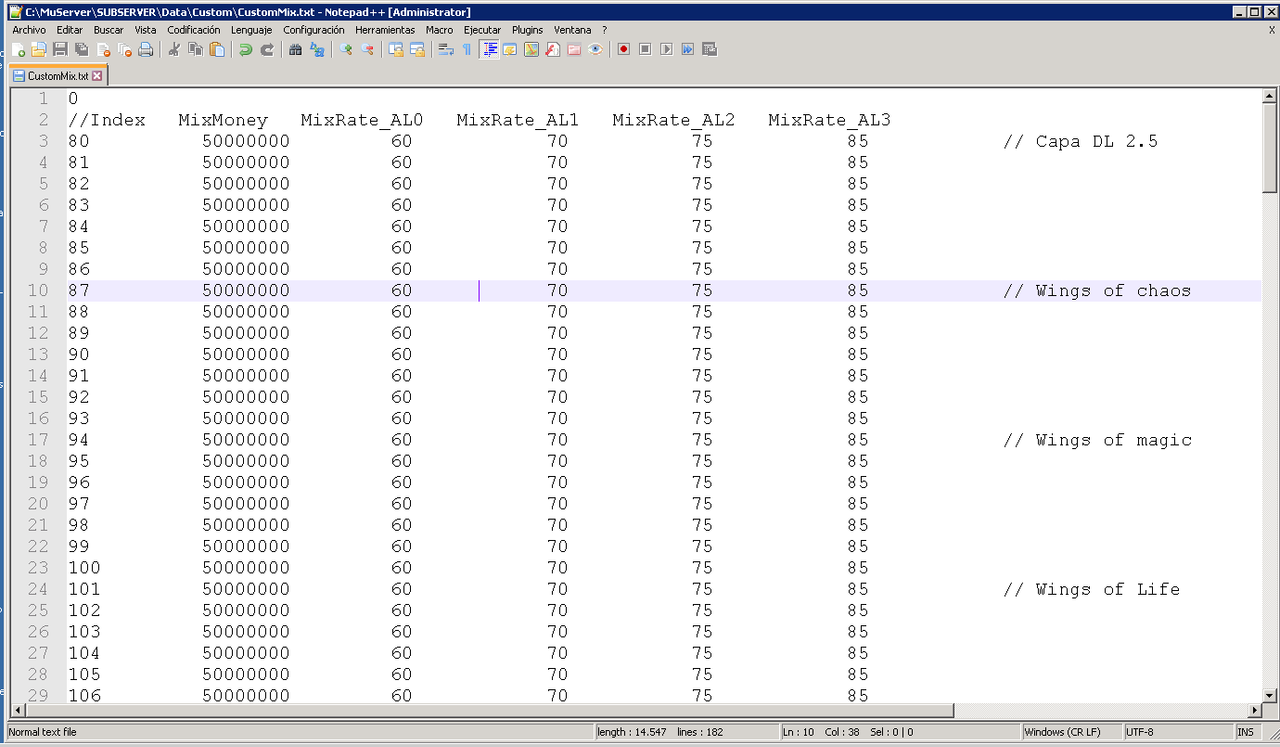Click the Print toolbar icon
Viewport: 1280px width, 747px height.
coord(146,49)
